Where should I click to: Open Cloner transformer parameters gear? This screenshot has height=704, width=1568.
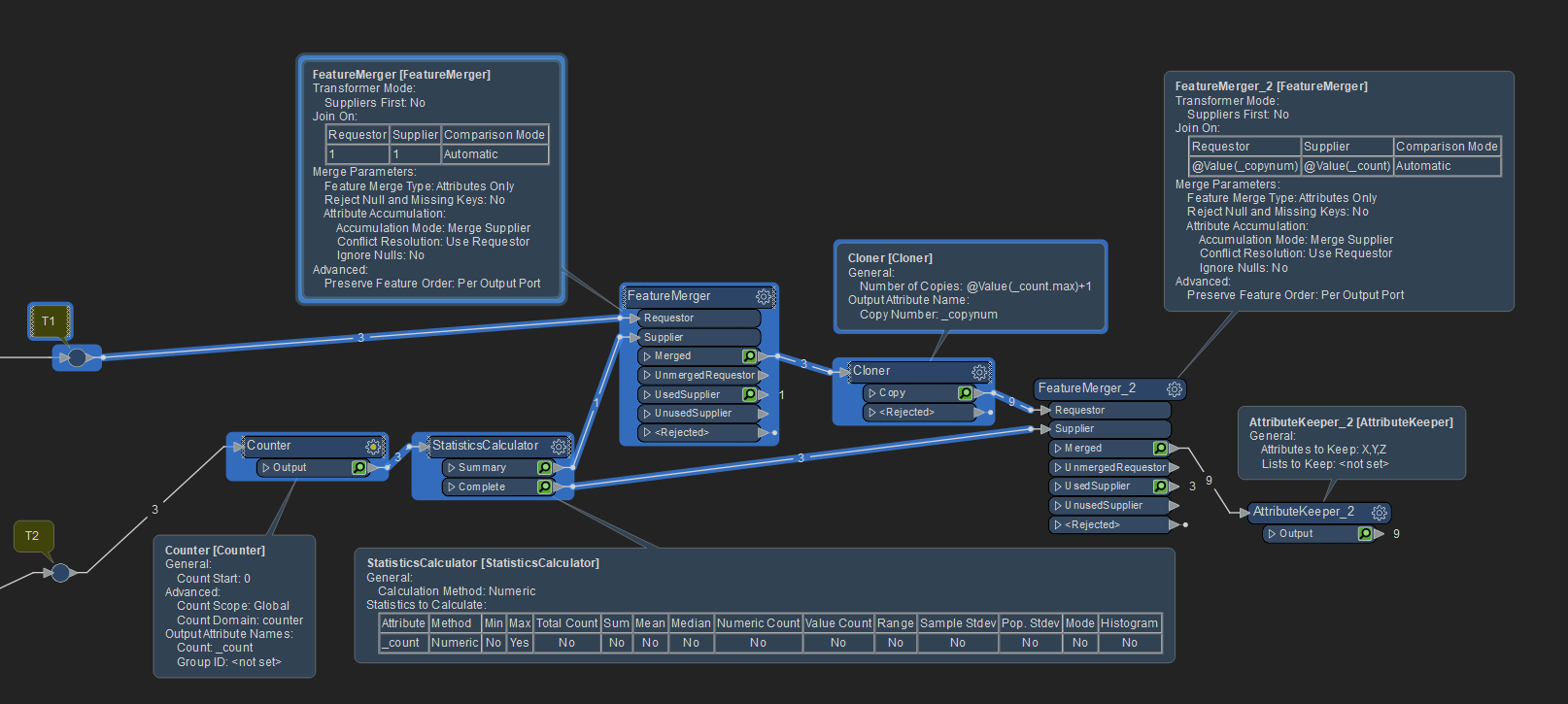[x=979, y=371]
